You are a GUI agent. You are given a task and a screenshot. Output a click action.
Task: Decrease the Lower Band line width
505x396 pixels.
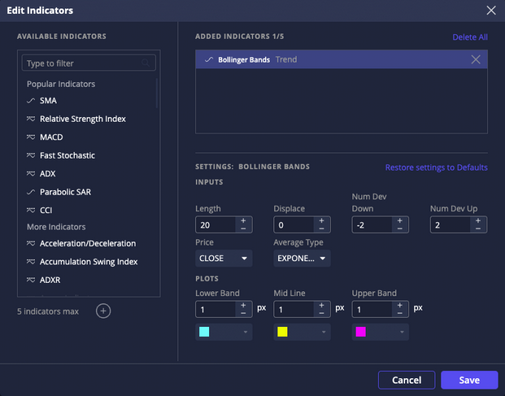click(x=243, y=313)
